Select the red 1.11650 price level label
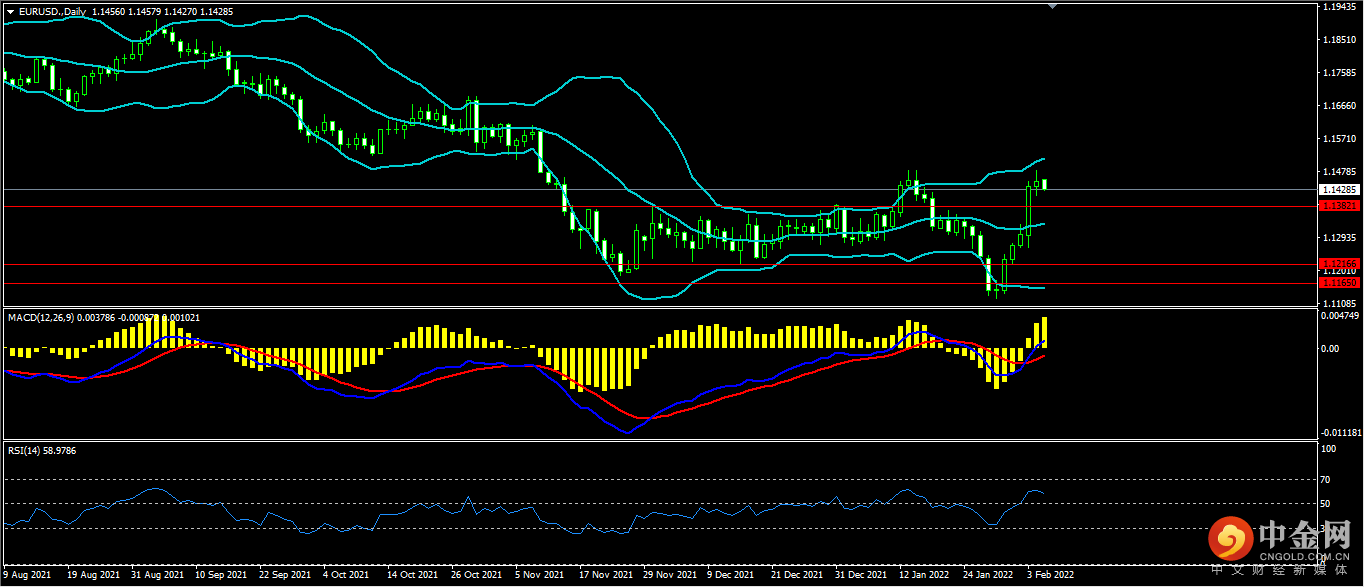 (x=1338, y=283)
